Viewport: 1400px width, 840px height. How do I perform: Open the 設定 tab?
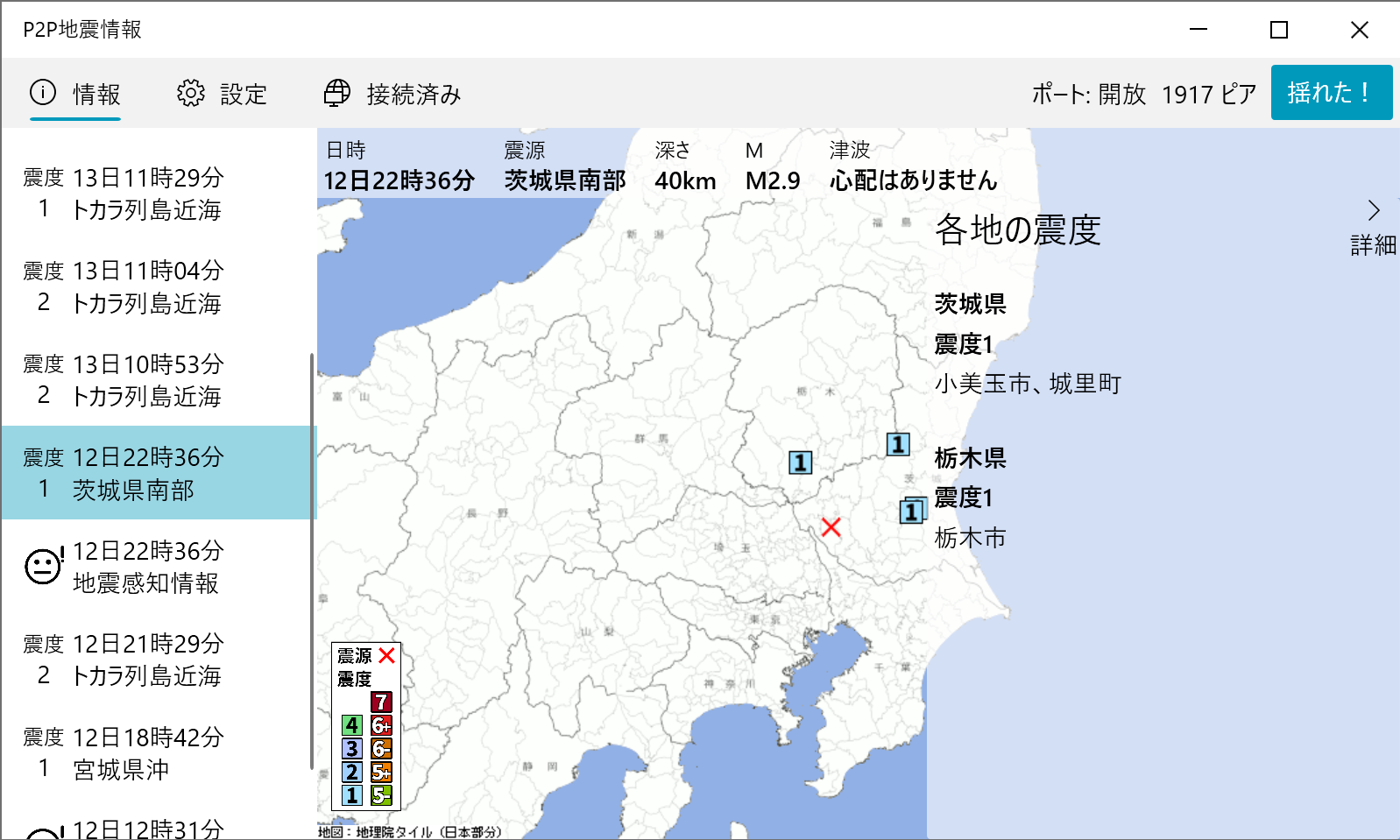(222, 94)
